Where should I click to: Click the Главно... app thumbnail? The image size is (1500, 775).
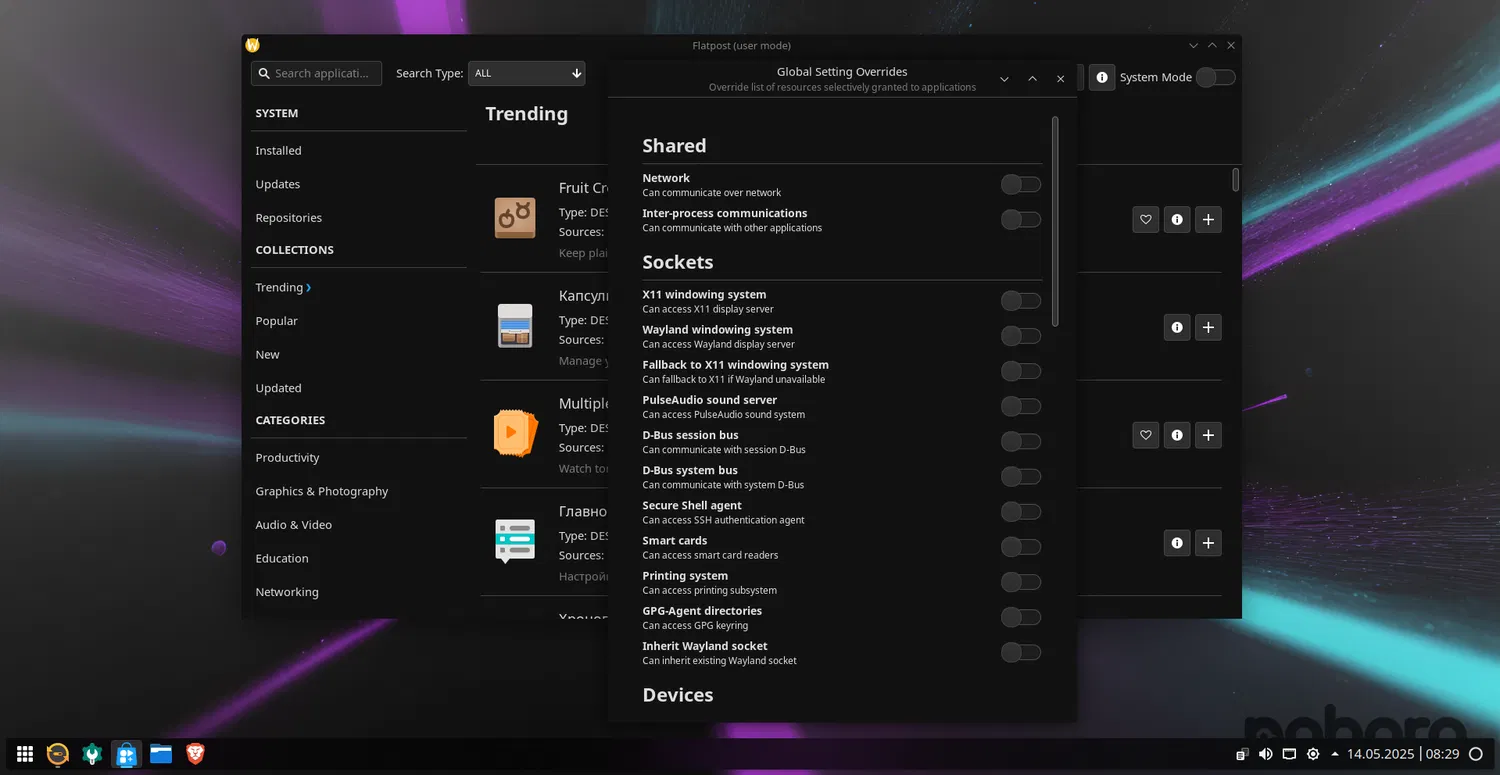tap(515, 541)
